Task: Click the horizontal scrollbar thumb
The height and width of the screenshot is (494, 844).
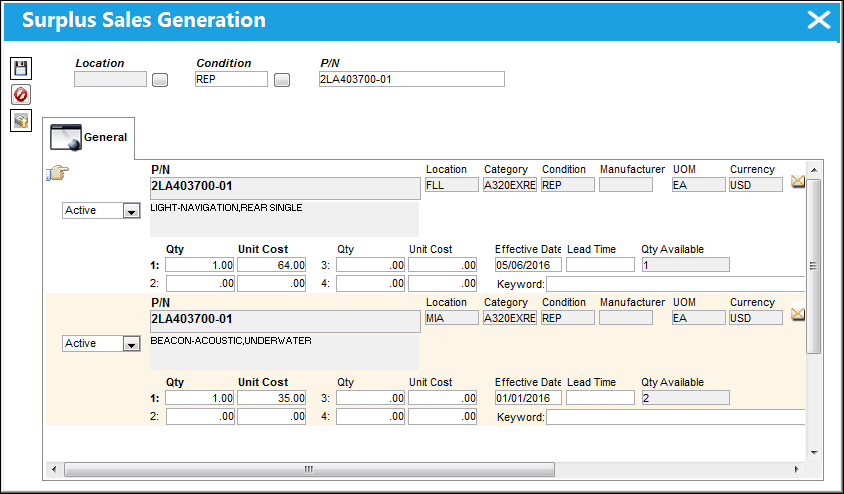Action: pyautogui.click(x=309, y=469)
